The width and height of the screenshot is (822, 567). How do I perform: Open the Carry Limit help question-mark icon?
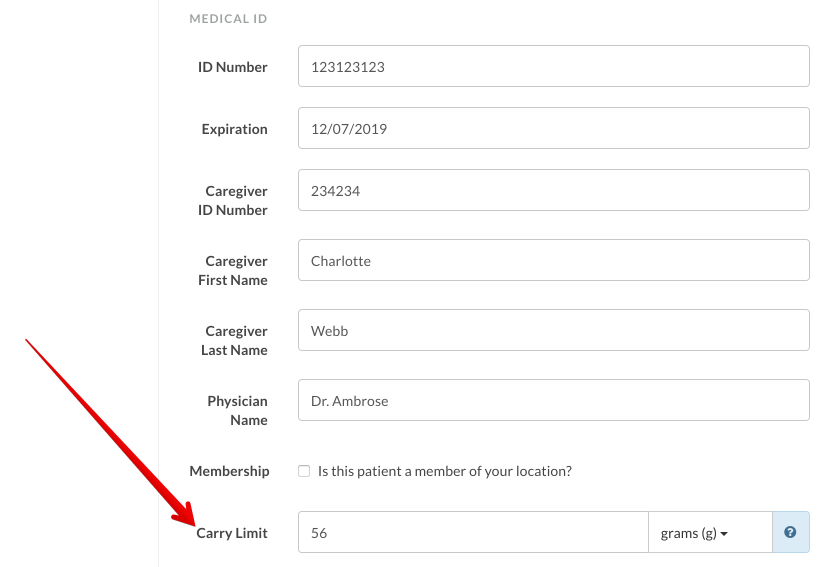point(790,532)
